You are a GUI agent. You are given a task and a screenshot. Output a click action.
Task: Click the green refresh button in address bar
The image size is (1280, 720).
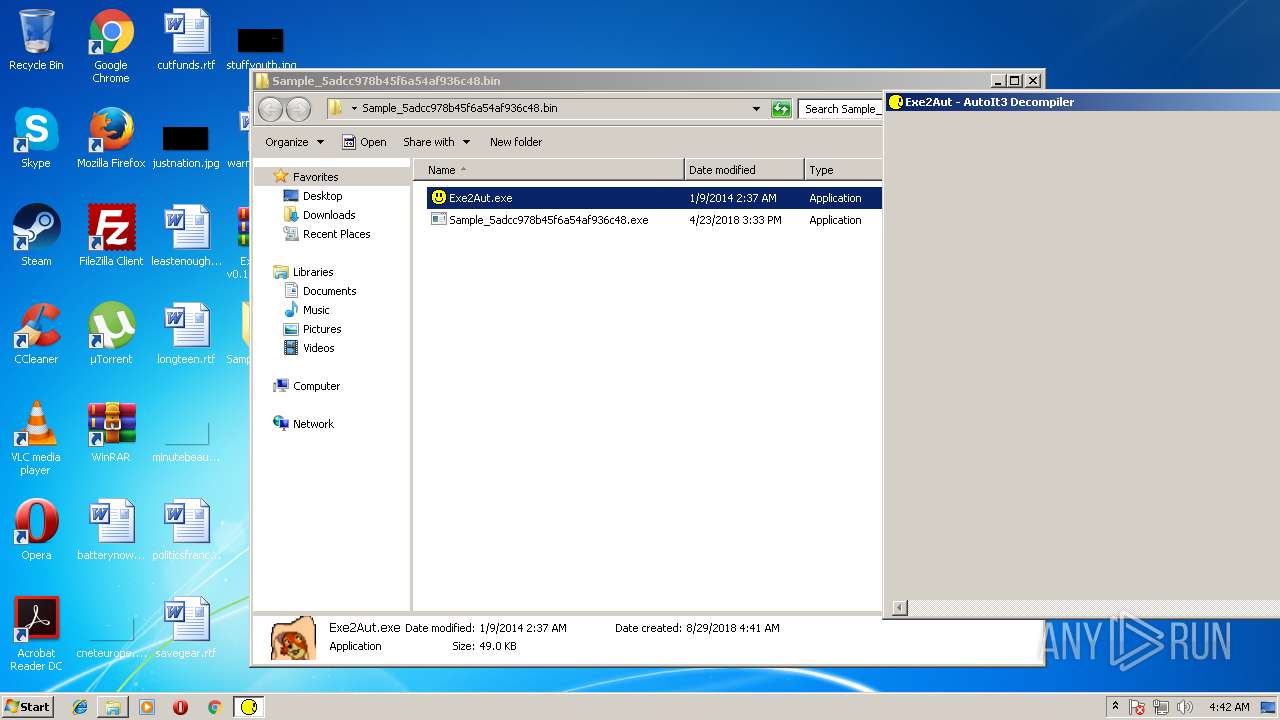coord(782,109)
